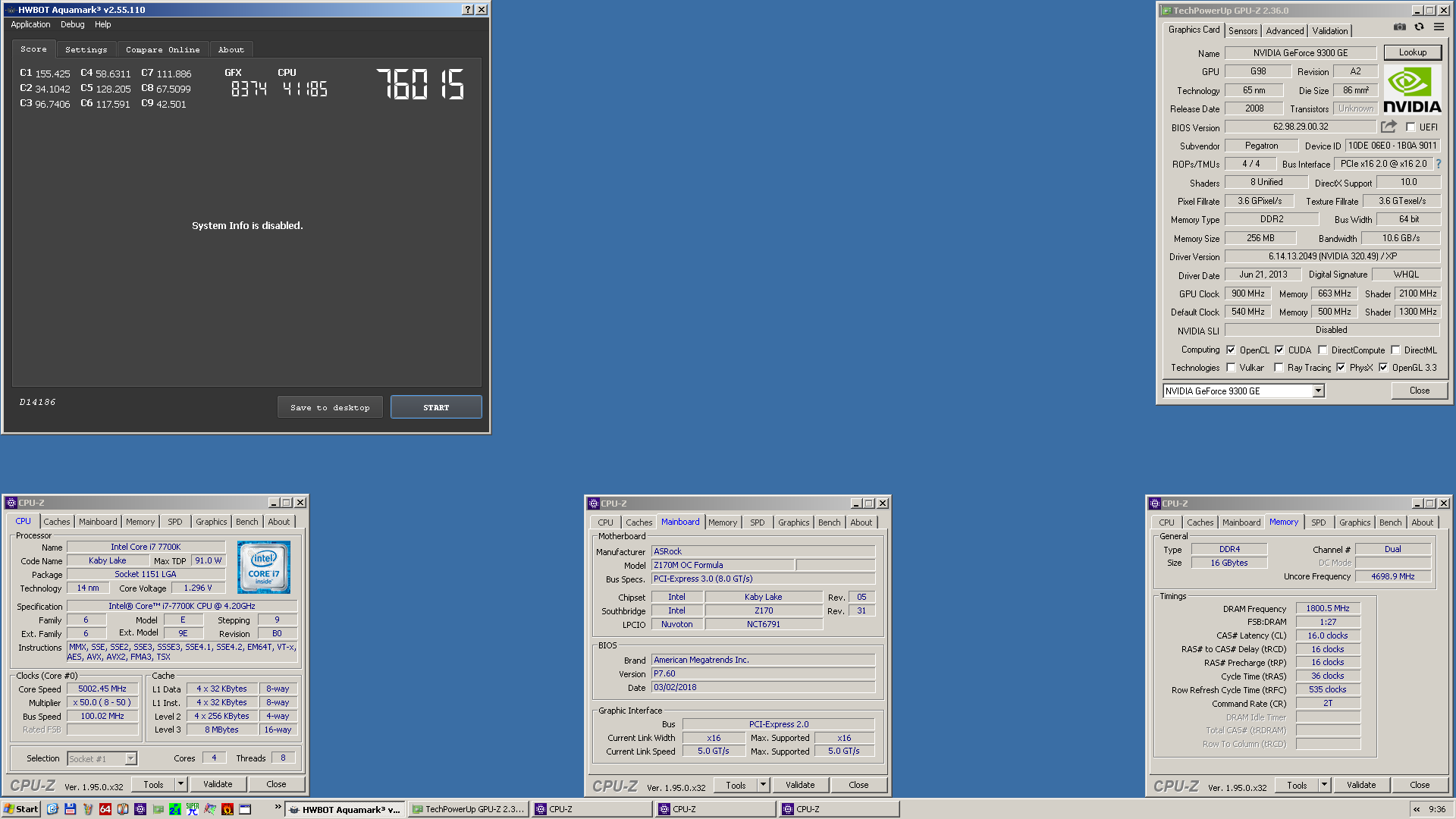Launch the green GPU-Z card quick launch icon
Viewport: 1456px width, 819px height.
coord(158,809)
